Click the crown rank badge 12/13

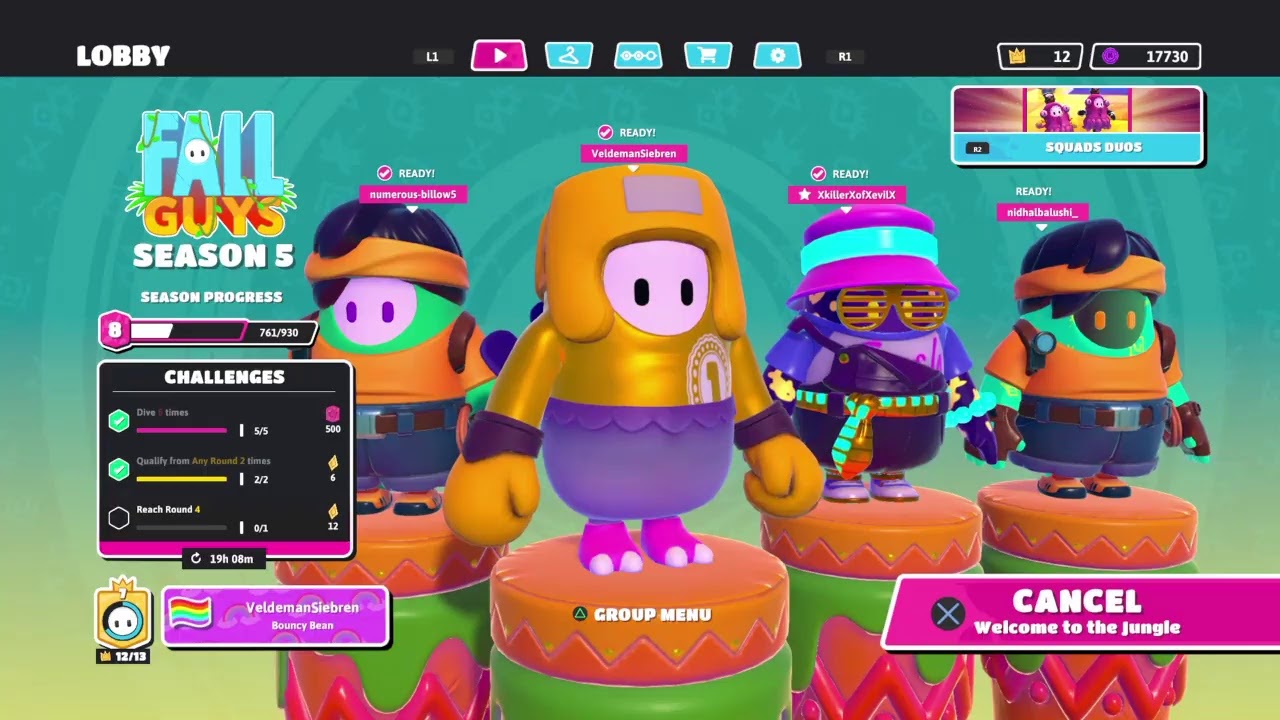tap(122, 621)
